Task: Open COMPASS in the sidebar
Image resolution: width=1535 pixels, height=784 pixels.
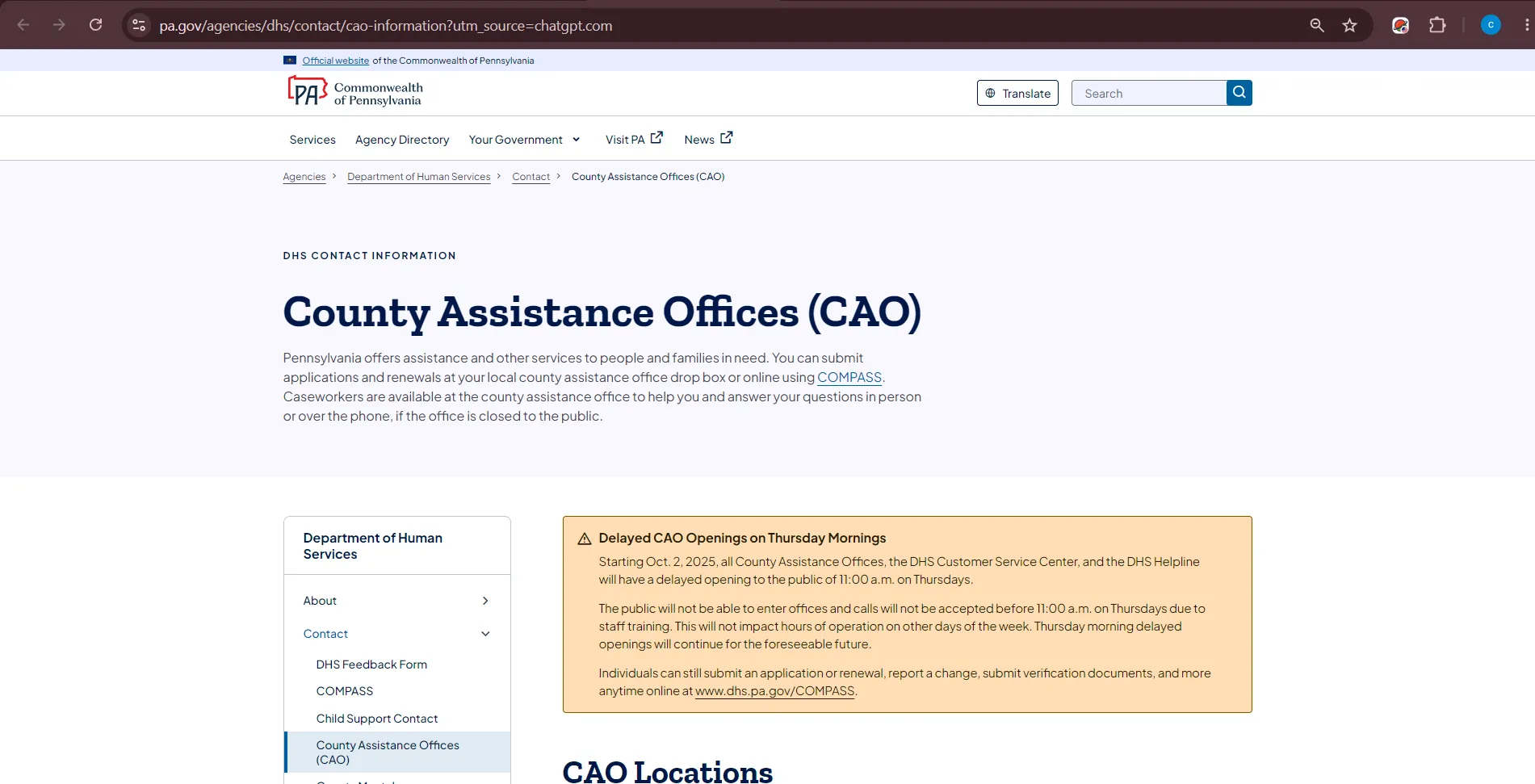Action: tap(345, 691)
